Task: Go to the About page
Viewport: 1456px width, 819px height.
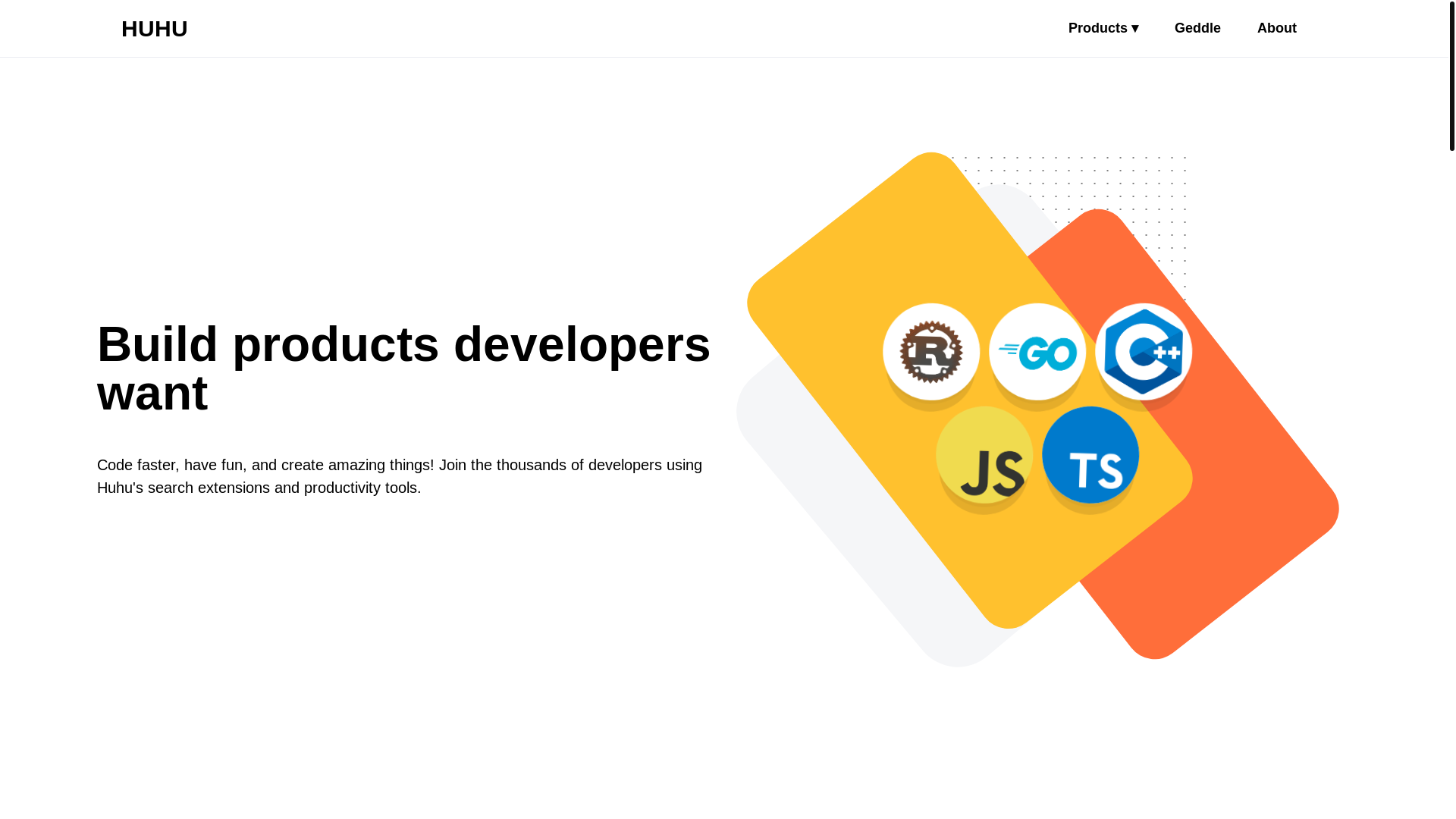Action: 1277,28
